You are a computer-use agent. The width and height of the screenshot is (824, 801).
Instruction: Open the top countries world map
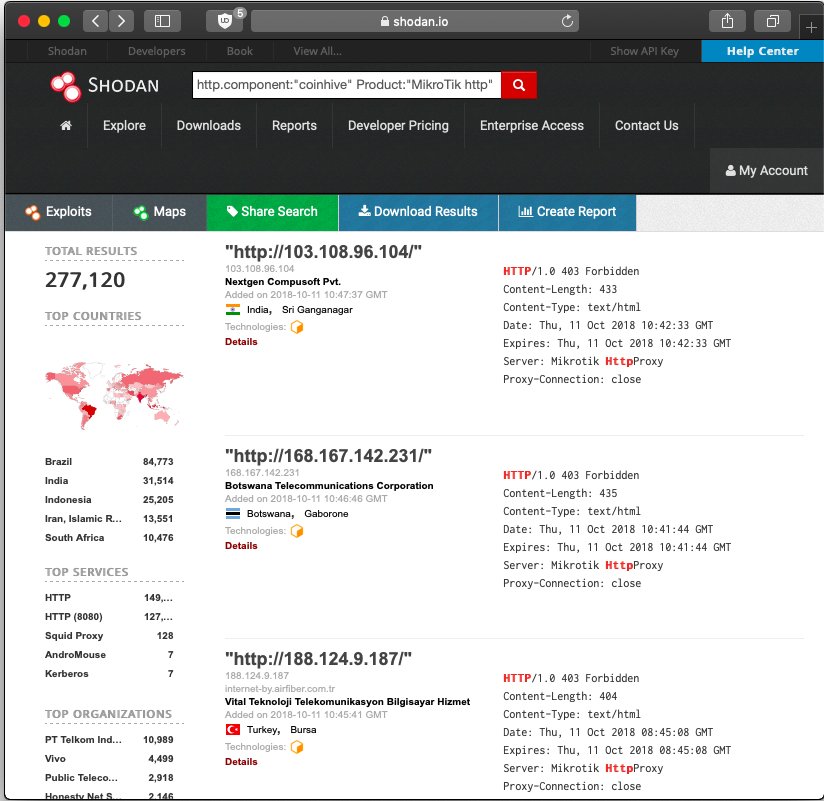pyautogui.click(x=114, y=395)
